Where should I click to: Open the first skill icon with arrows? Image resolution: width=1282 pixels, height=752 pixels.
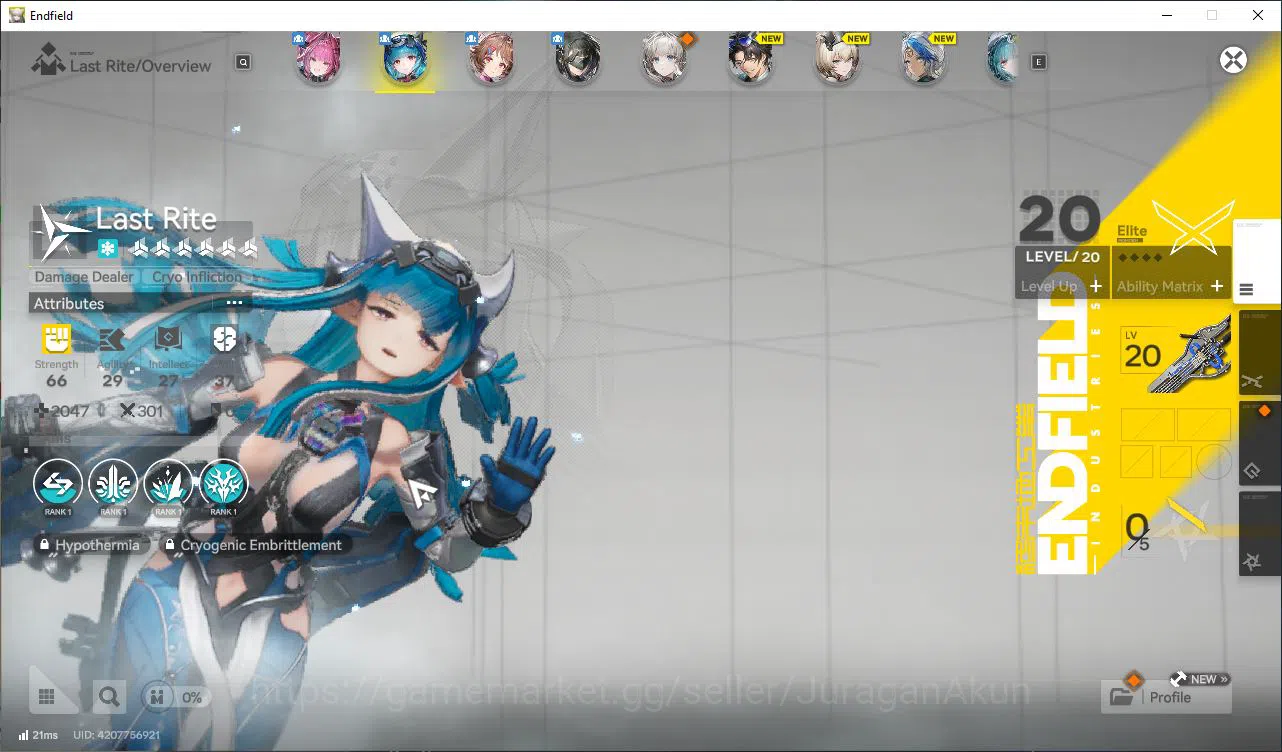(58, 485)
